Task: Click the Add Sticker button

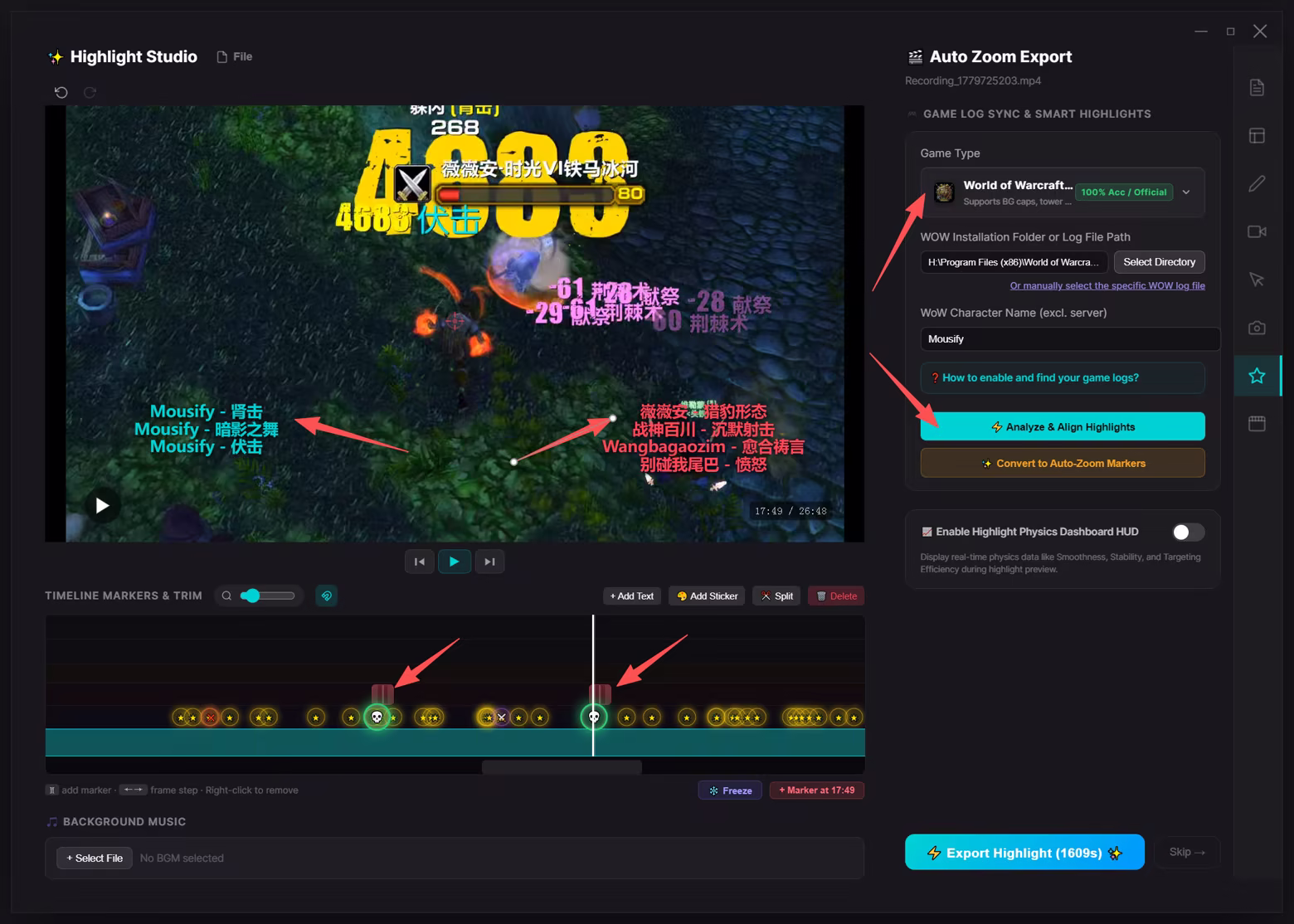Action: coord(708,596)
